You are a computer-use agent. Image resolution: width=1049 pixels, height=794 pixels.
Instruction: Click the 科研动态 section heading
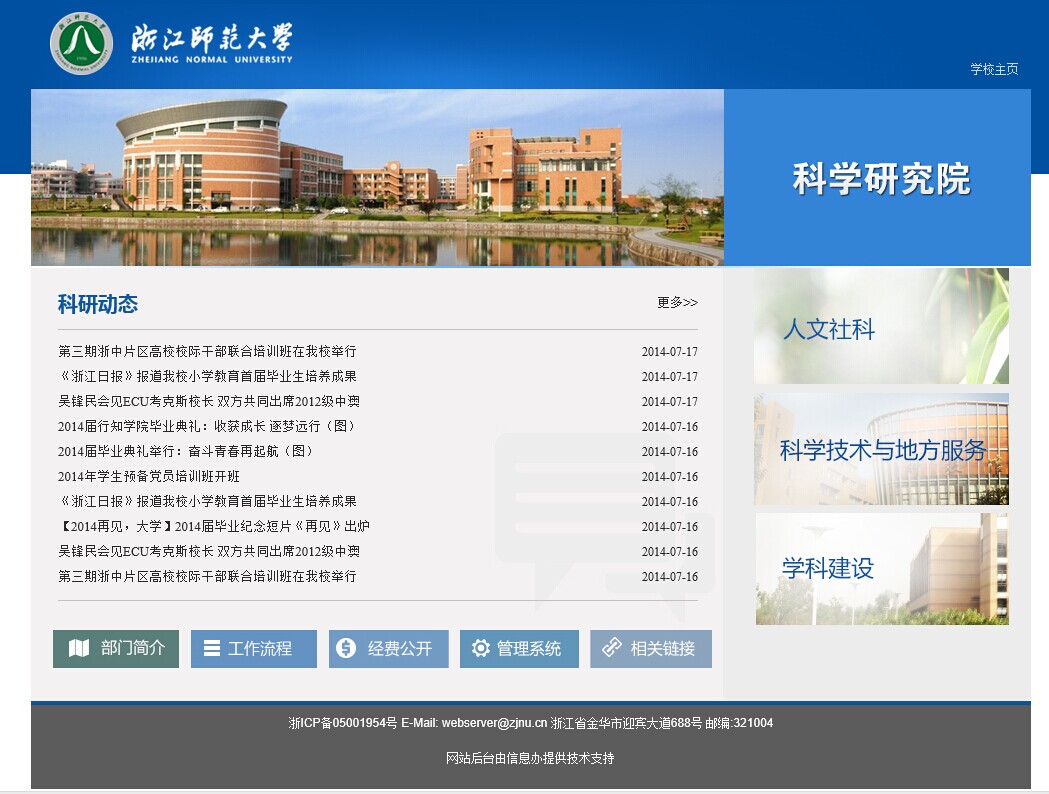(98, 304)
